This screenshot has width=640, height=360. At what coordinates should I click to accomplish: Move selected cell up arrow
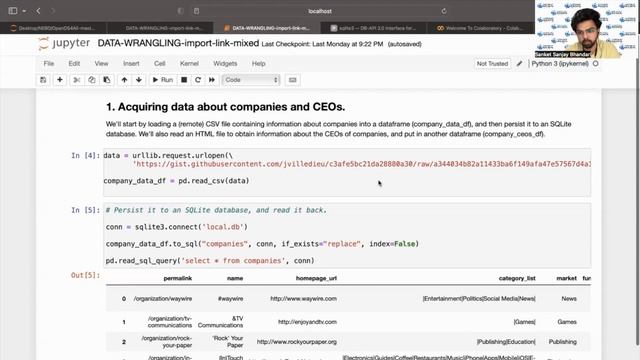pyautogui.click(x=124, y=80)
